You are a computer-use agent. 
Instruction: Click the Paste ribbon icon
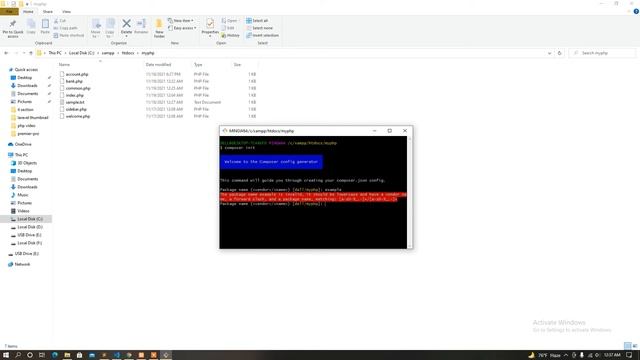(45, 24)
